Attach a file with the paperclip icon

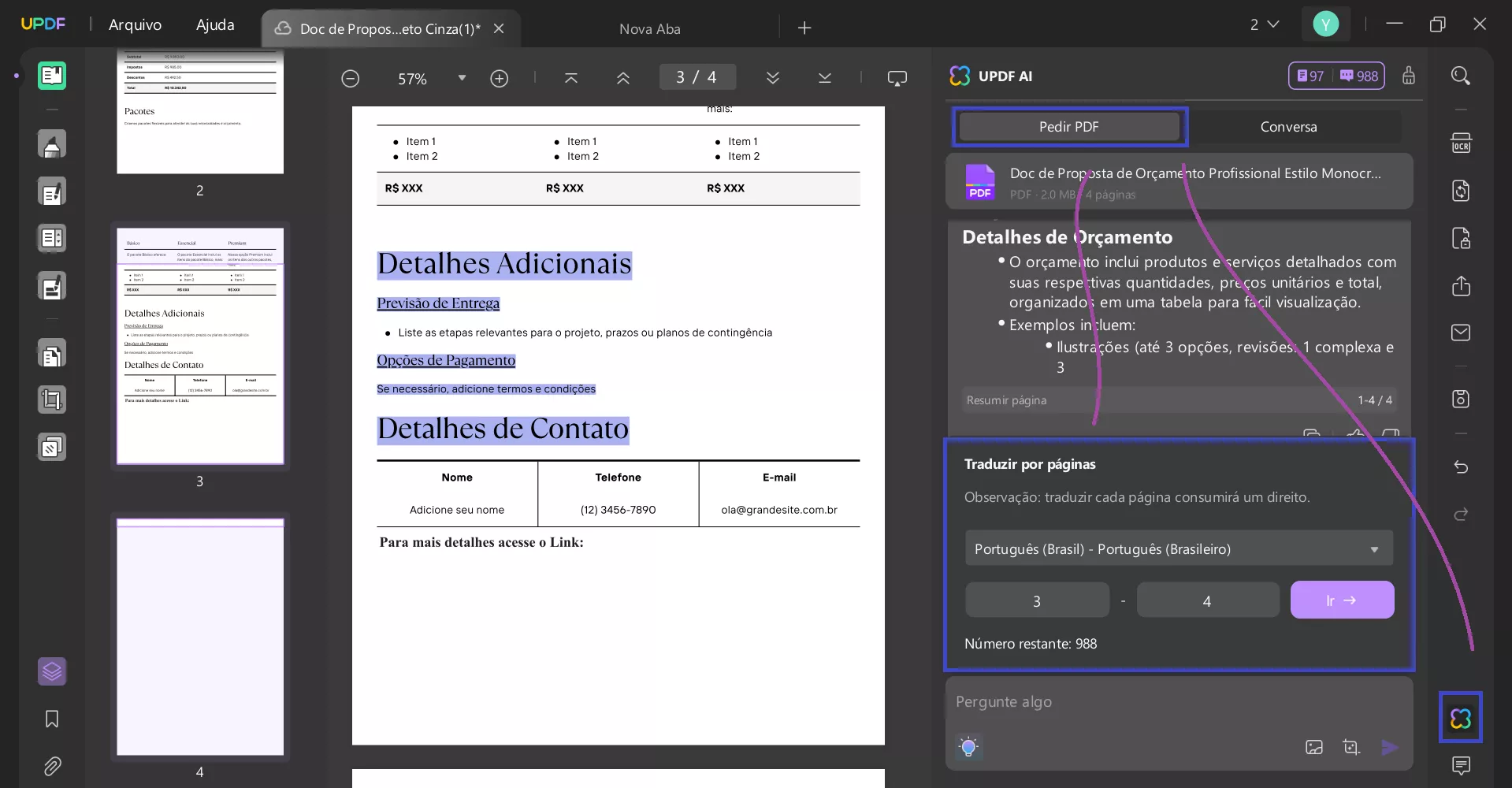tap(52, 766)
